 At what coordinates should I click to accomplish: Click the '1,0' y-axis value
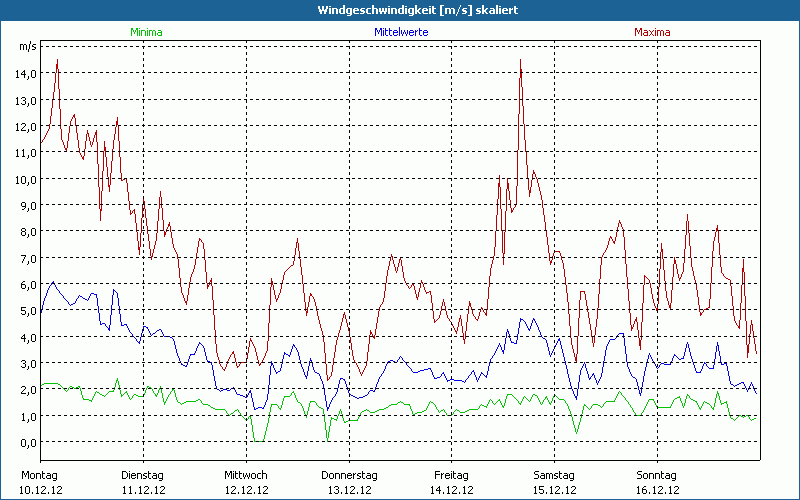(28, 417)
